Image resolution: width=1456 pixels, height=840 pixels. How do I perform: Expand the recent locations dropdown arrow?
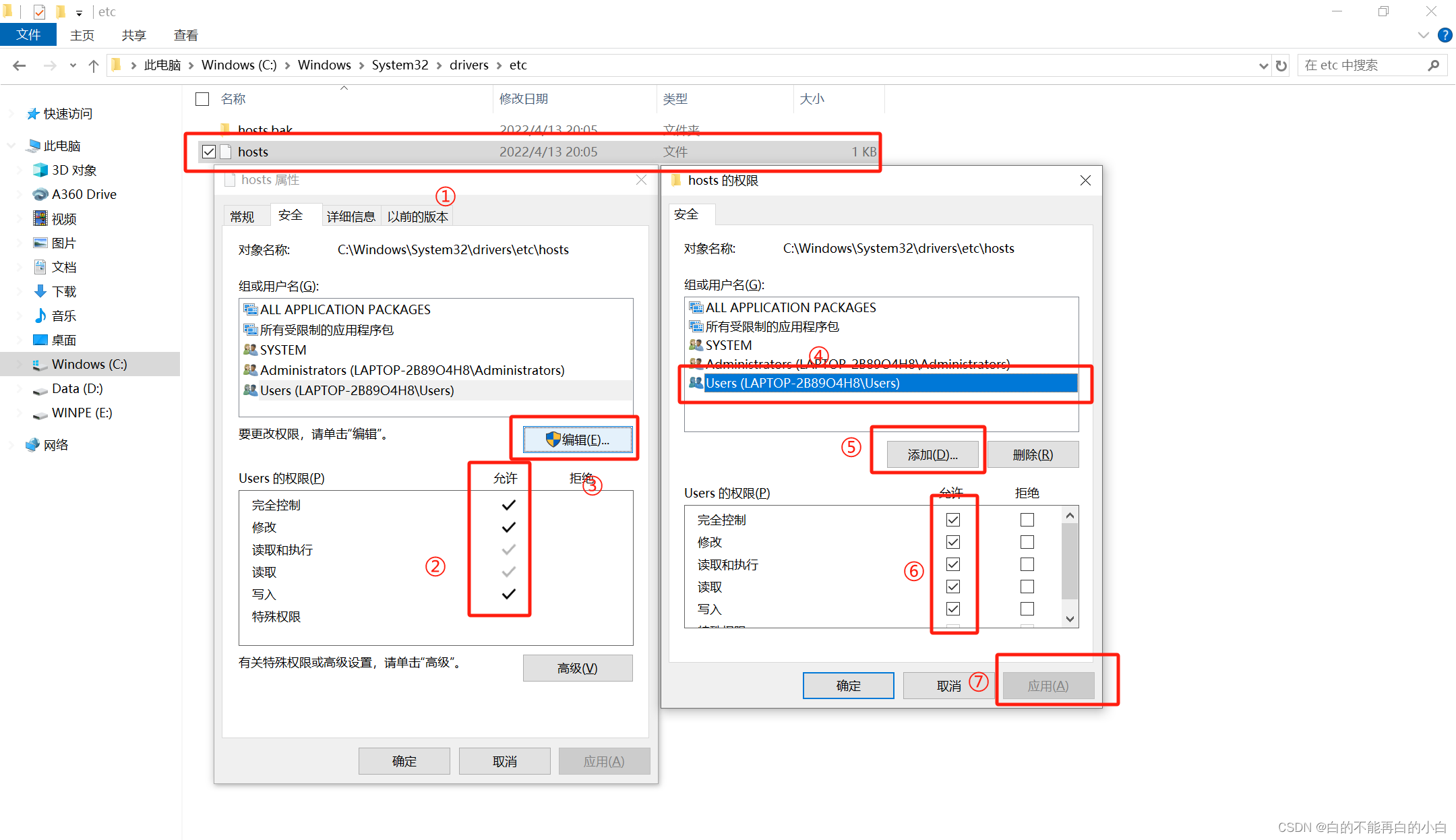(73, 65)
